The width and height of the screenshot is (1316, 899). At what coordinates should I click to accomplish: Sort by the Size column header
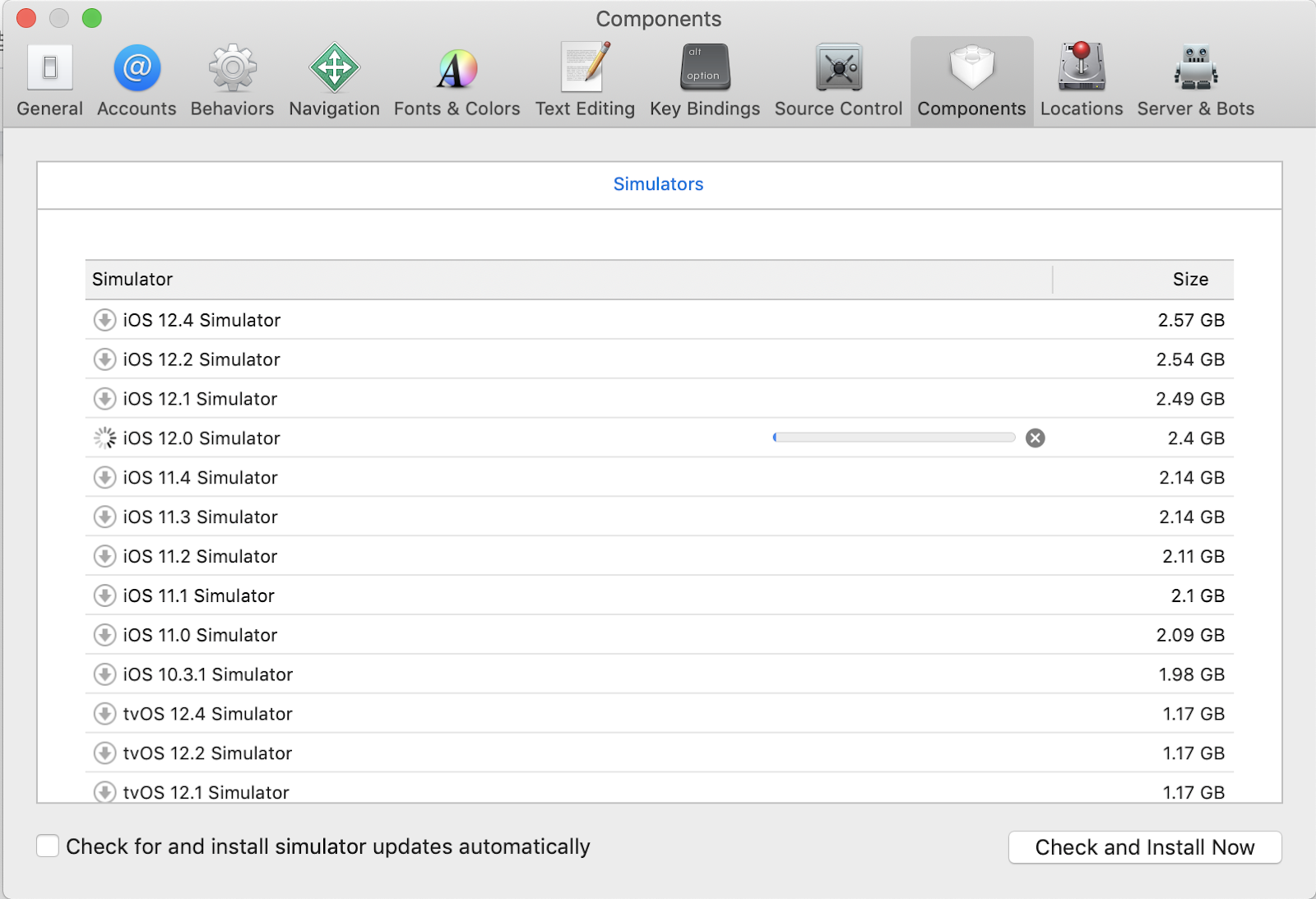pos(1143,280)
